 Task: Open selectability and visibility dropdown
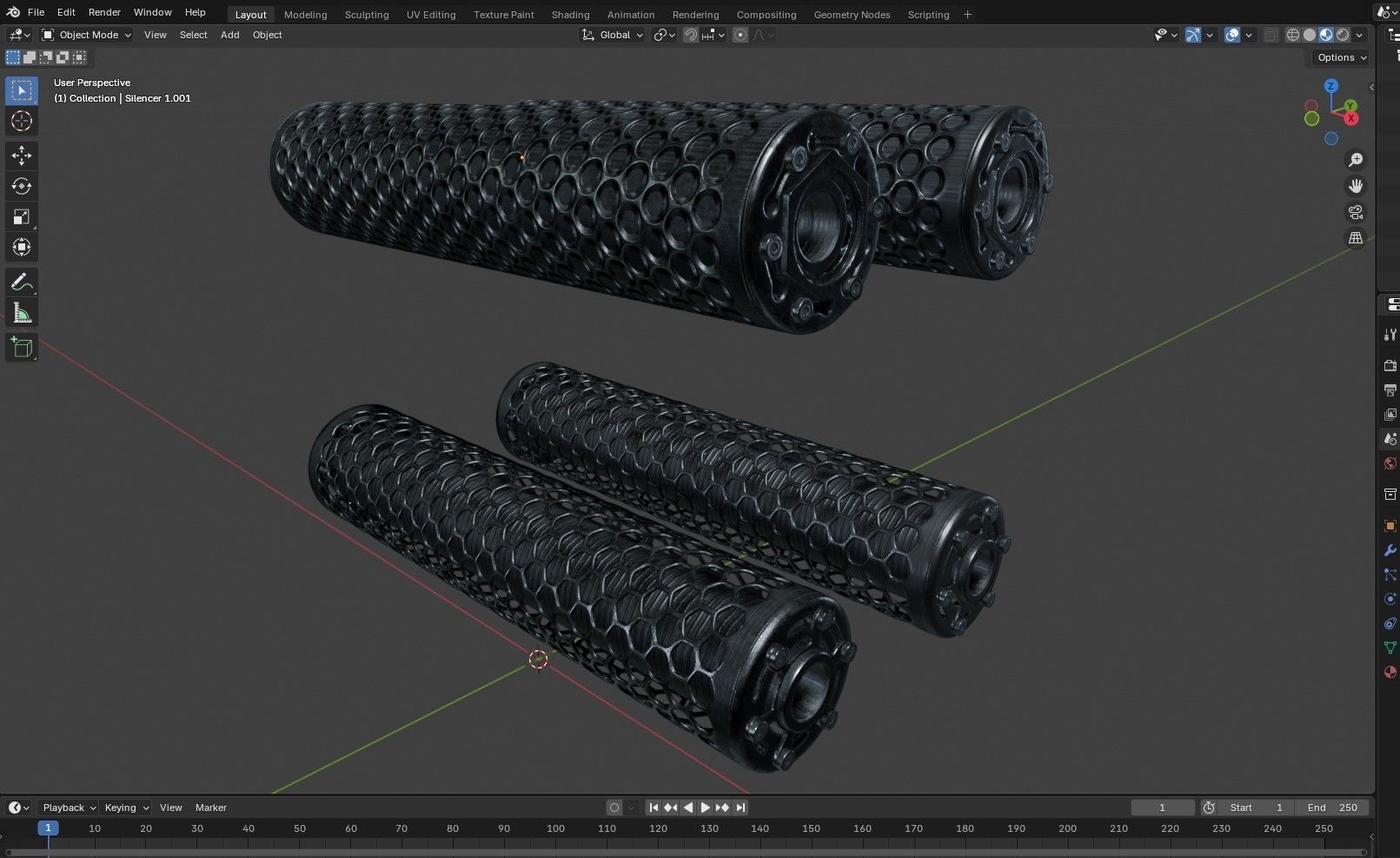tap(1165, 35)
